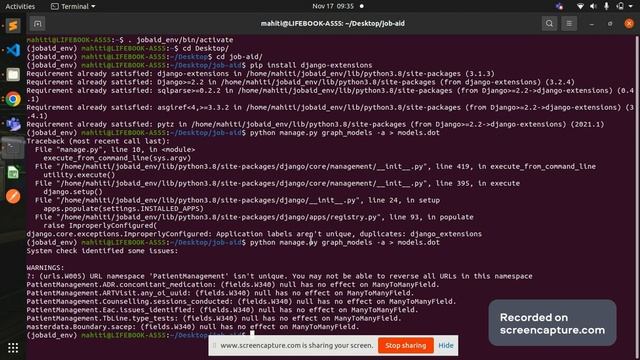The height and width of the screenshot is (360, 640).
Task: Click the volume speaker icon
Action: click(593, 6)
